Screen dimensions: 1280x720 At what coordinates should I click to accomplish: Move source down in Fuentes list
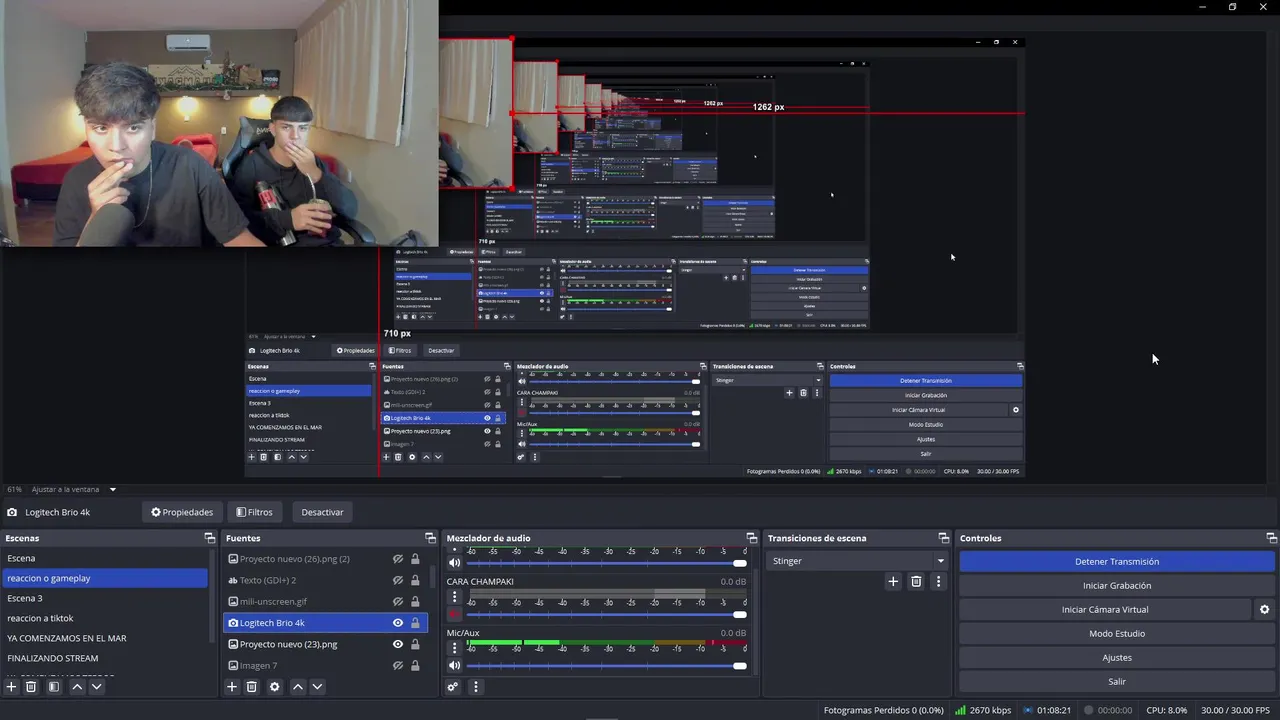[317, 687]
